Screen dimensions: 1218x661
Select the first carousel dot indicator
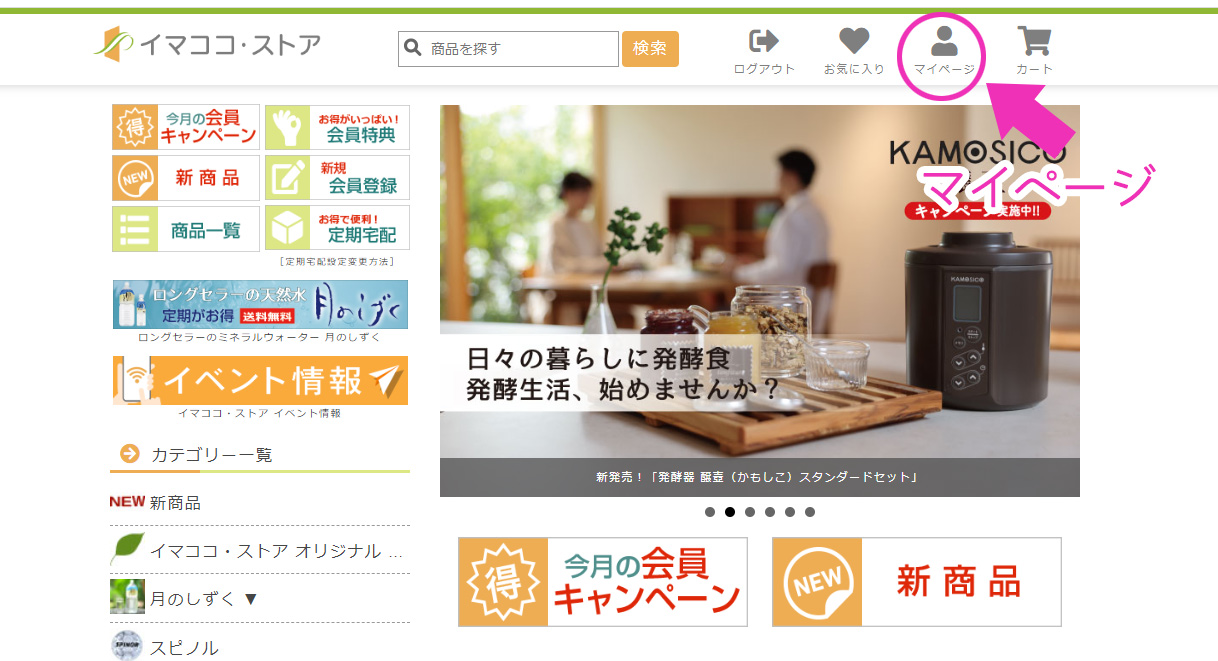click(710, 512)
